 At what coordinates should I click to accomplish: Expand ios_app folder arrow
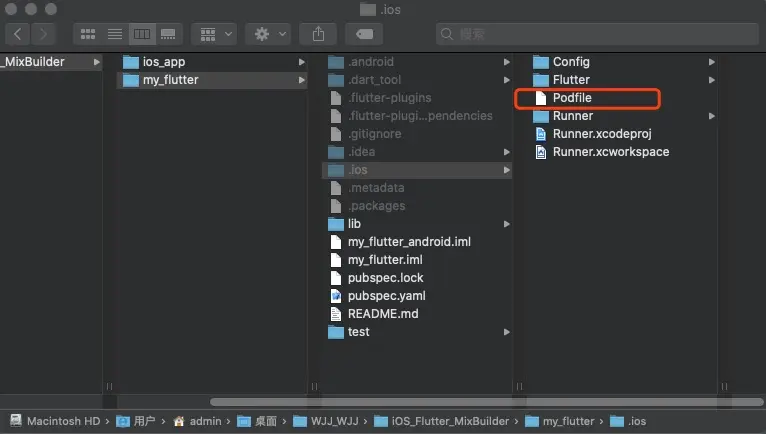pos(302,62)
